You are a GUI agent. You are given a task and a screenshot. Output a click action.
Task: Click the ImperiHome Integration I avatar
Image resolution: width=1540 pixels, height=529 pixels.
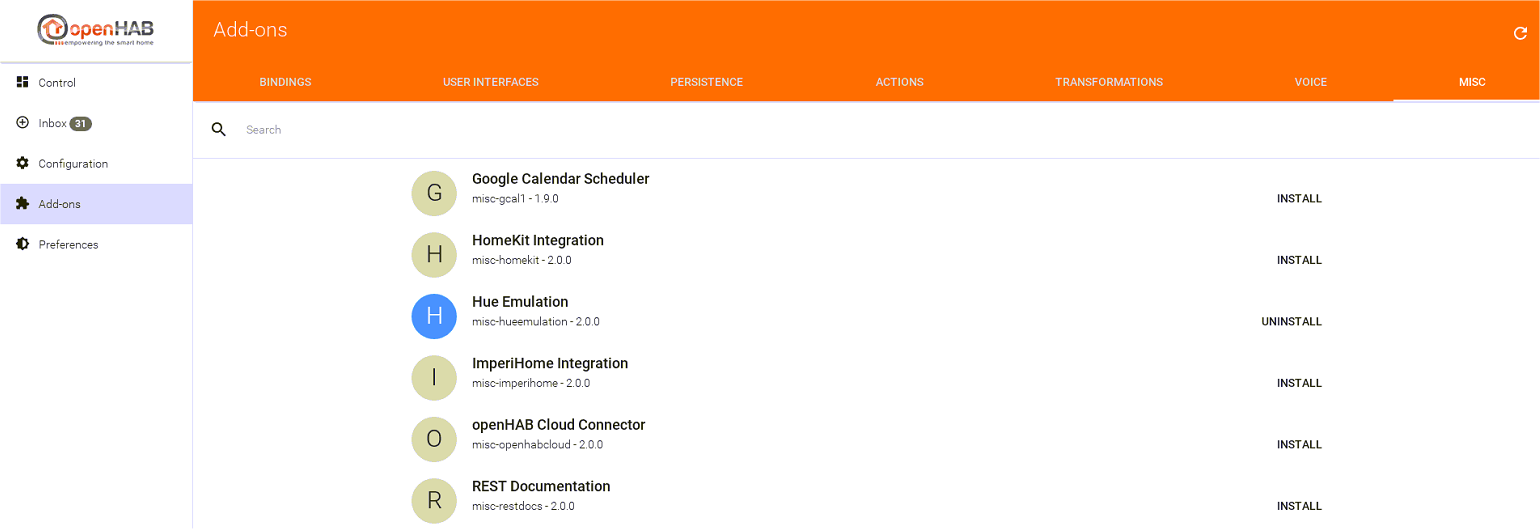pos(434,378)
